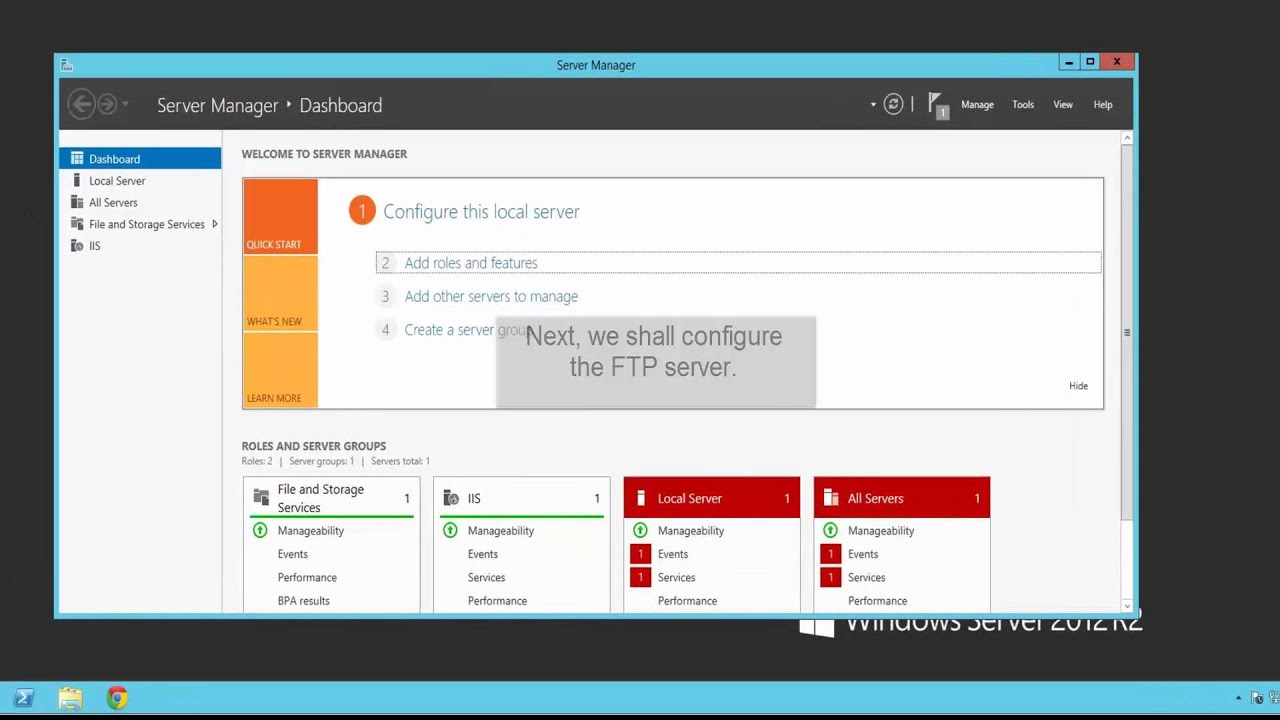Click scroll up arrow of dashboard
The image size is (1280, 720).
click(x=1127, y=138)
